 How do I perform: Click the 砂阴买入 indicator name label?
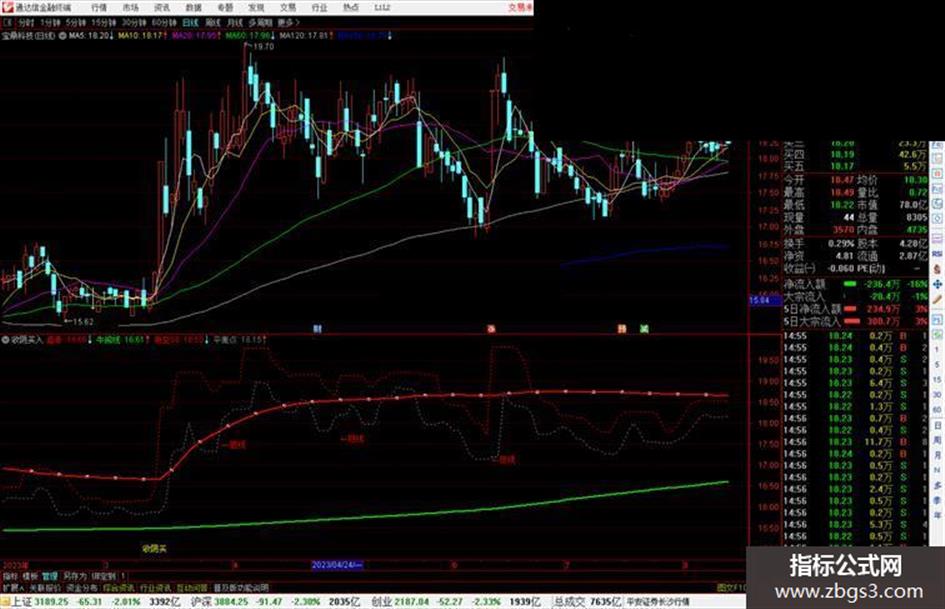click(27, 340)
